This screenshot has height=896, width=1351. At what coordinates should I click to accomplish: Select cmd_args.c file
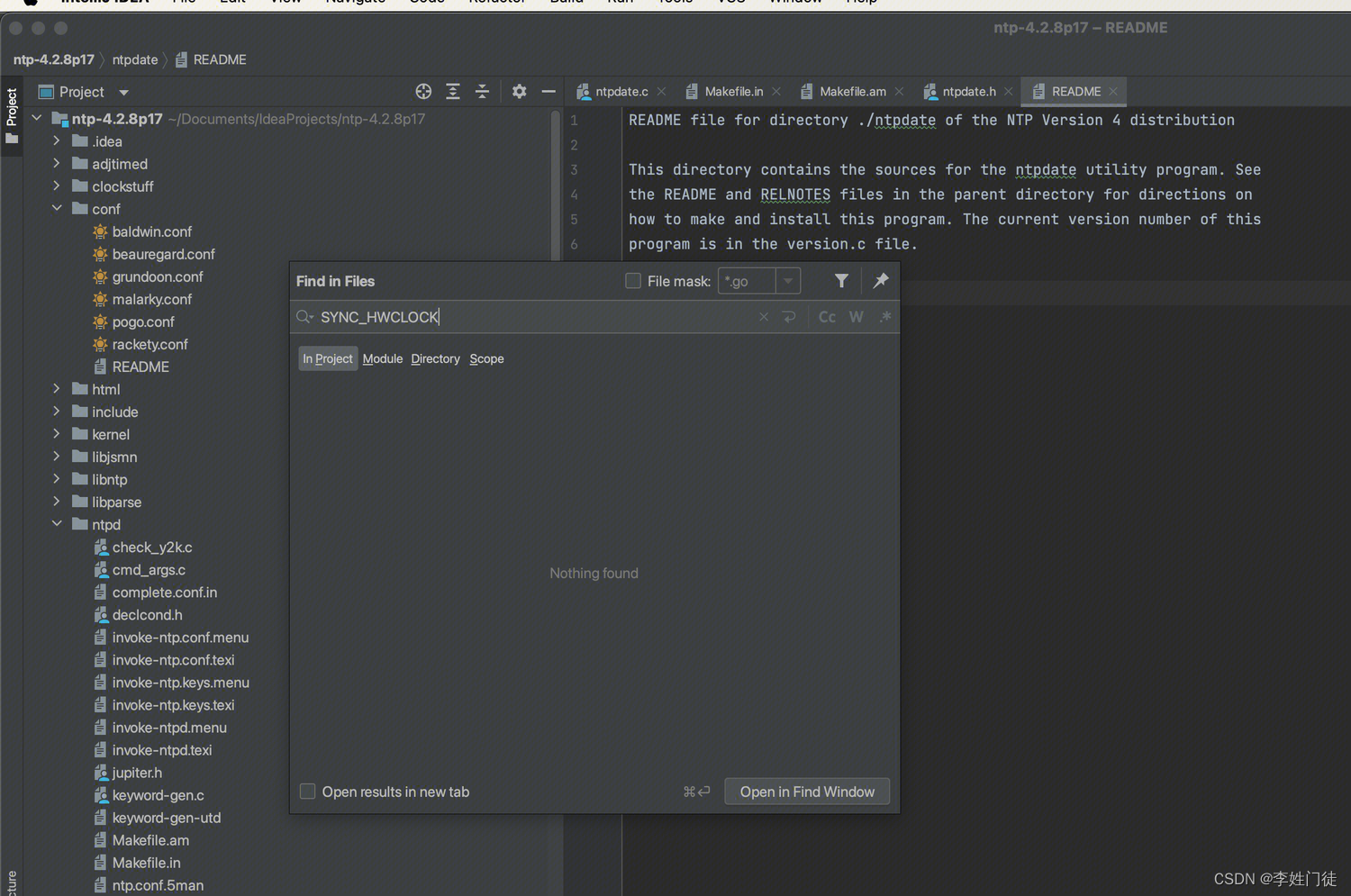pyautogui.click(x=149, y=570)
